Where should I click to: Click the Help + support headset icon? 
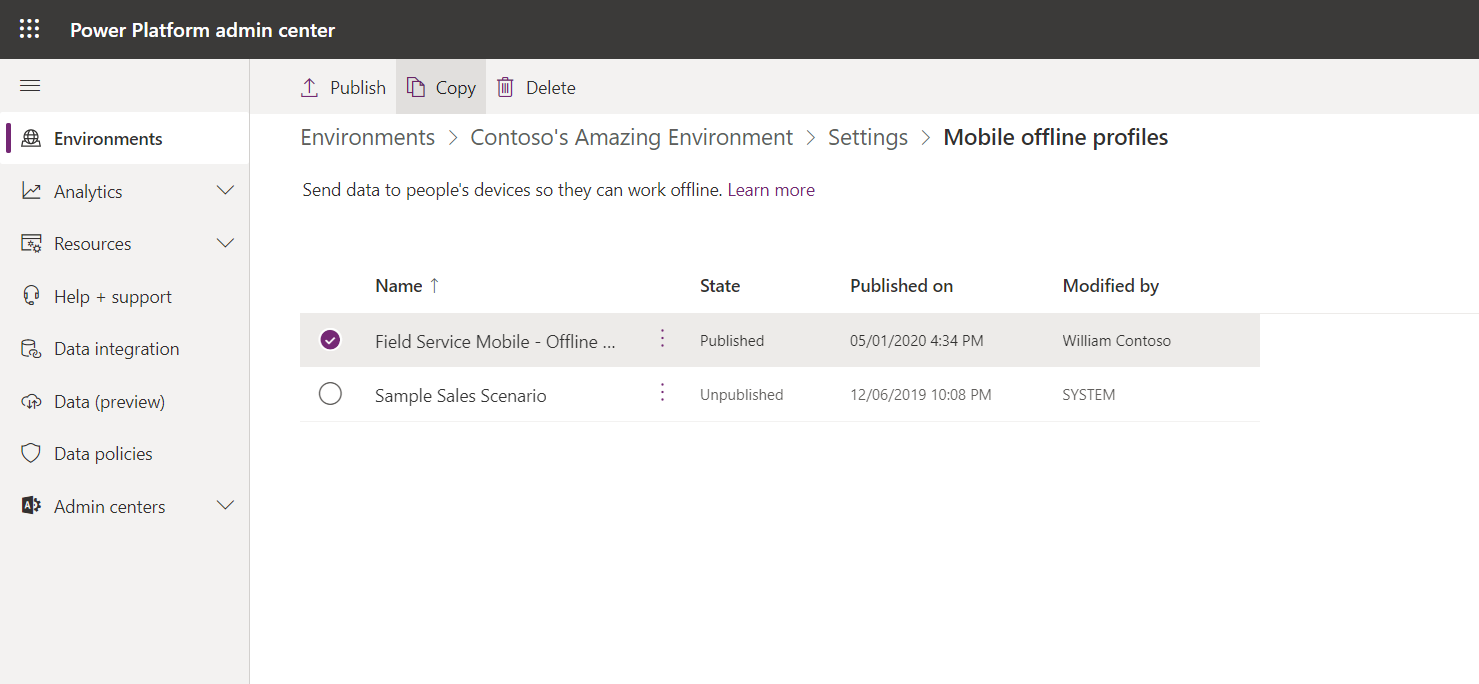pyautogui.click(x=32, y=296)
